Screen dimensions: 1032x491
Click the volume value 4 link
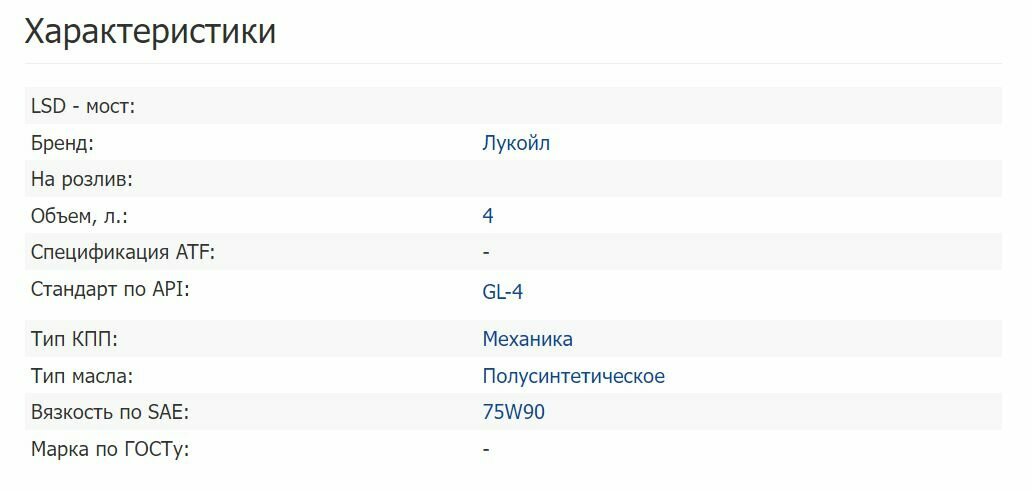pos(488,215)
